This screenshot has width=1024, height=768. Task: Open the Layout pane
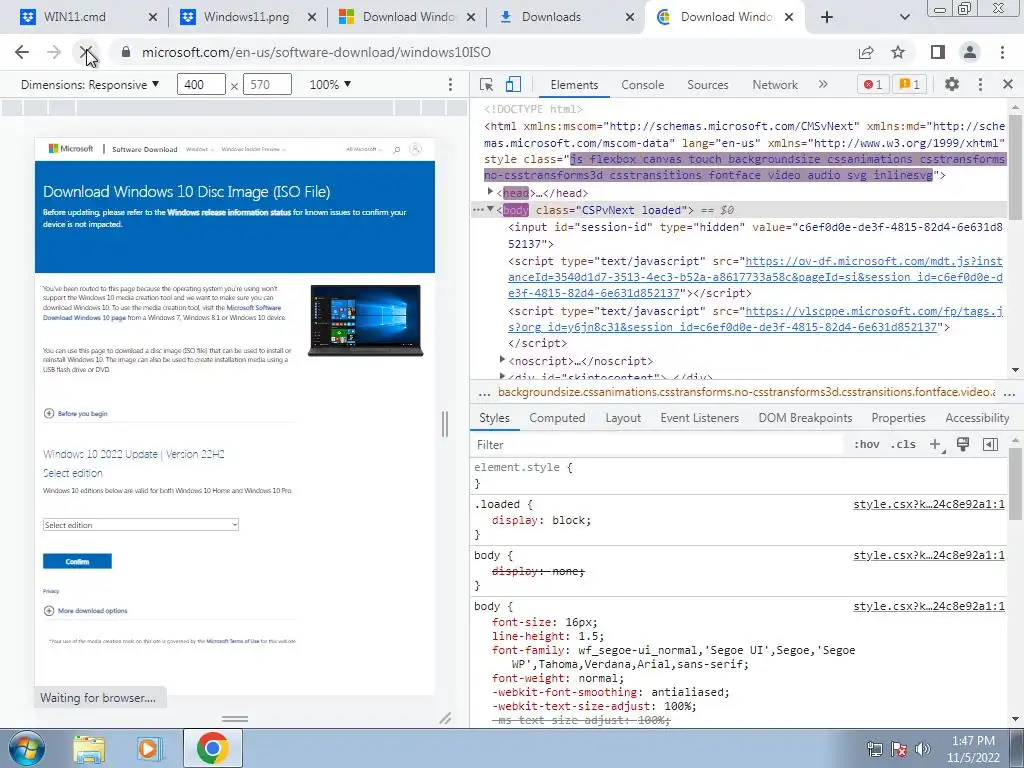coord(623,418)
